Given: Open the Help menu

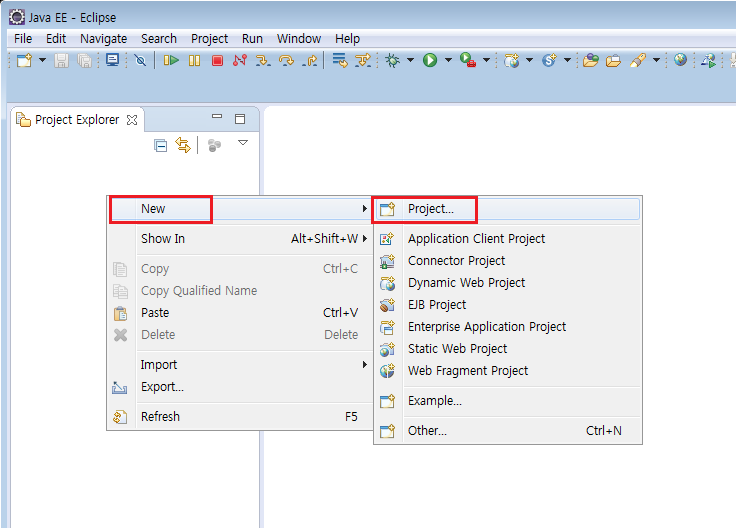Looking at the screenshot, I should pyautogui.click(x=347, y=38).
